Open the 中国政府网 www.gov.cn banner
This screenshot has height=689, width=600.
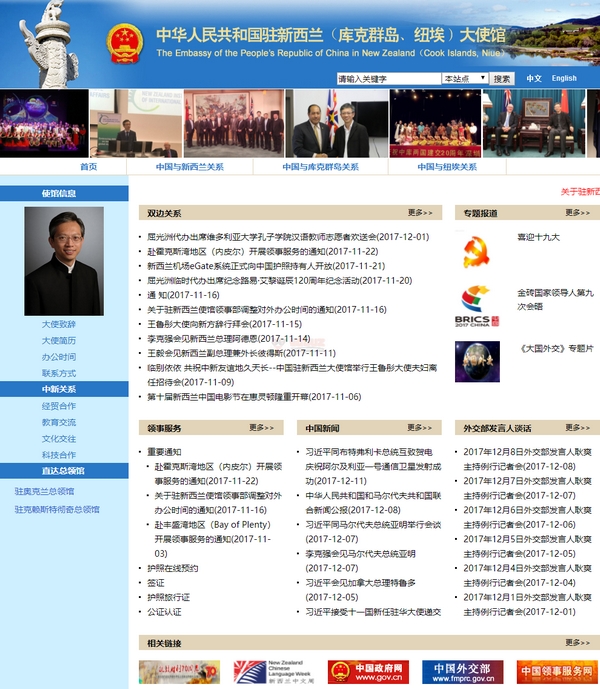368,672
